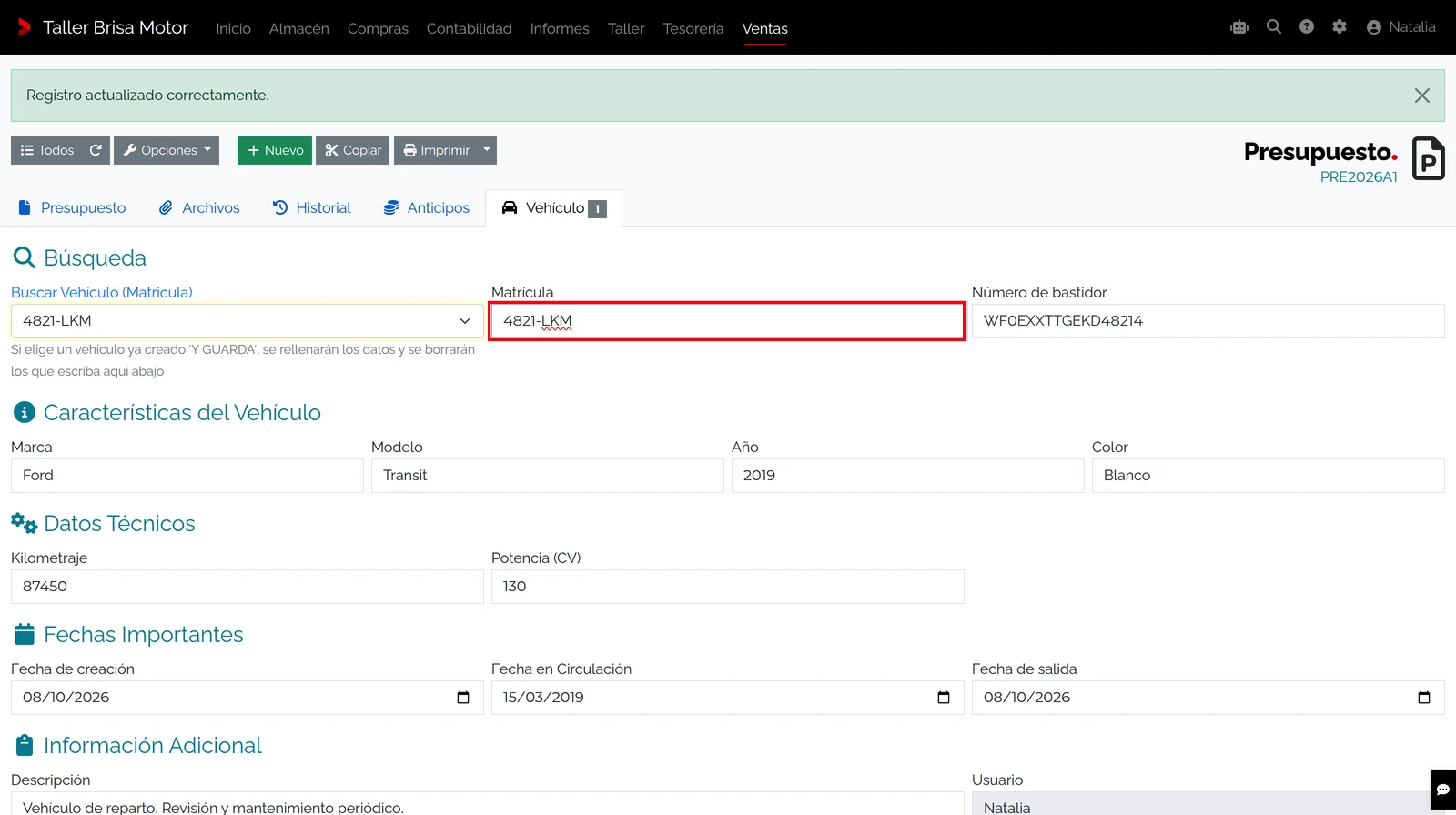Open the search magnifier in top bar
1456x815 pixels.
point(1274,27)
